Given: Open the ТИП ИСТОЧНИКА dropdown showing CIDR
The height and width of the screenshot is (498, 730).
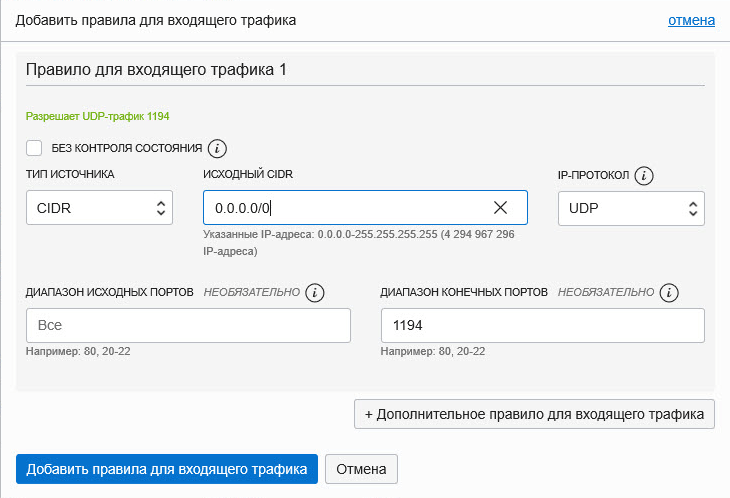Looking at the screenshot, I should [99, 208].
